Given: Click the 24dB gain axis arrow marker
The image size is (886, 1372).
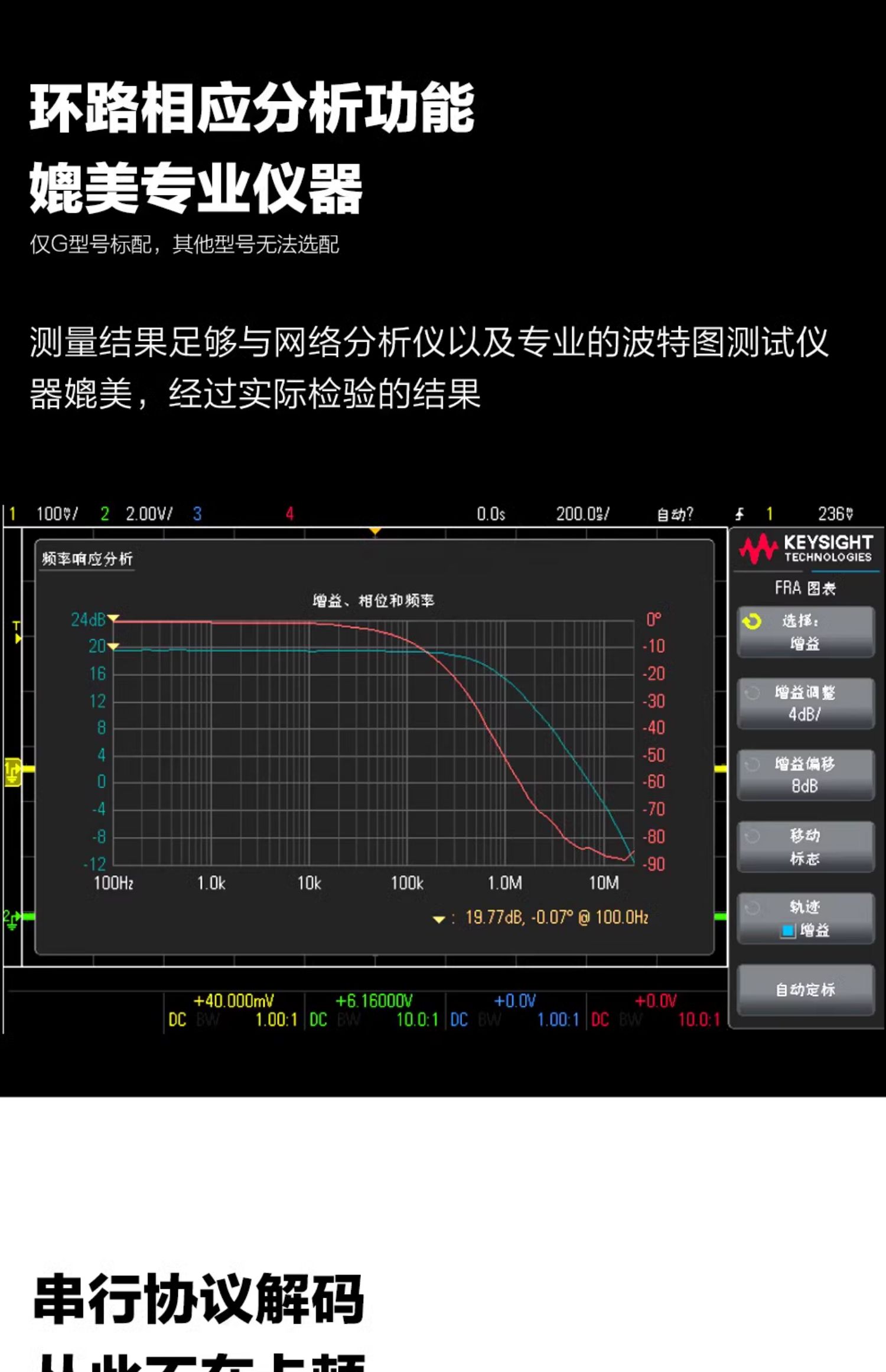Looking at the screenshot, I should click(x=113, y=618).
